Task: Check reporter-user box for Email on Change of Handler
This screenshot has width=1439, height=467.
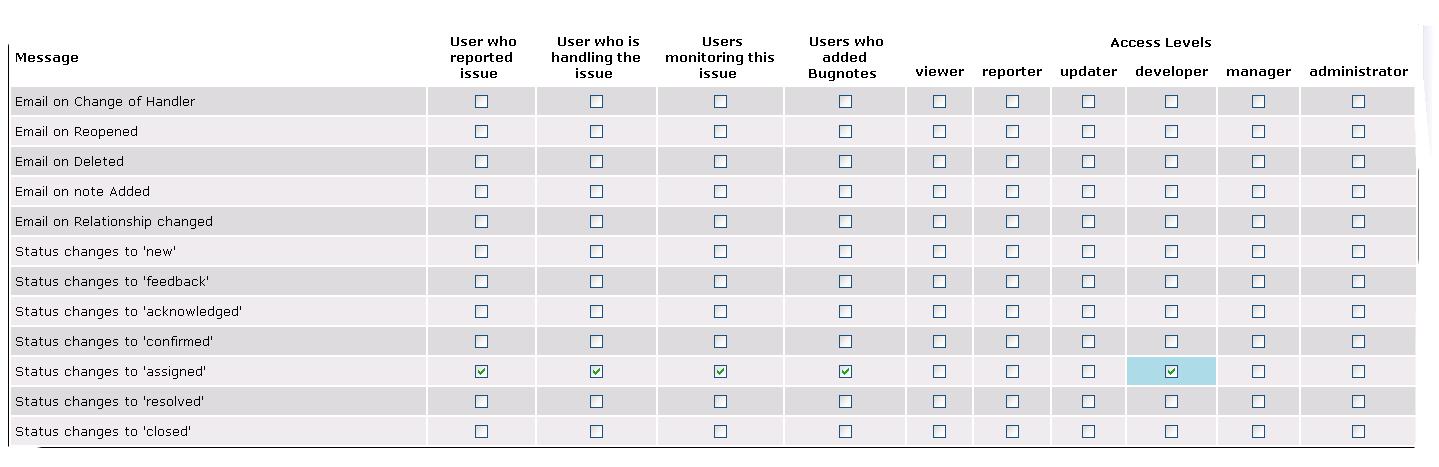Action: click(x=481, y=101)
